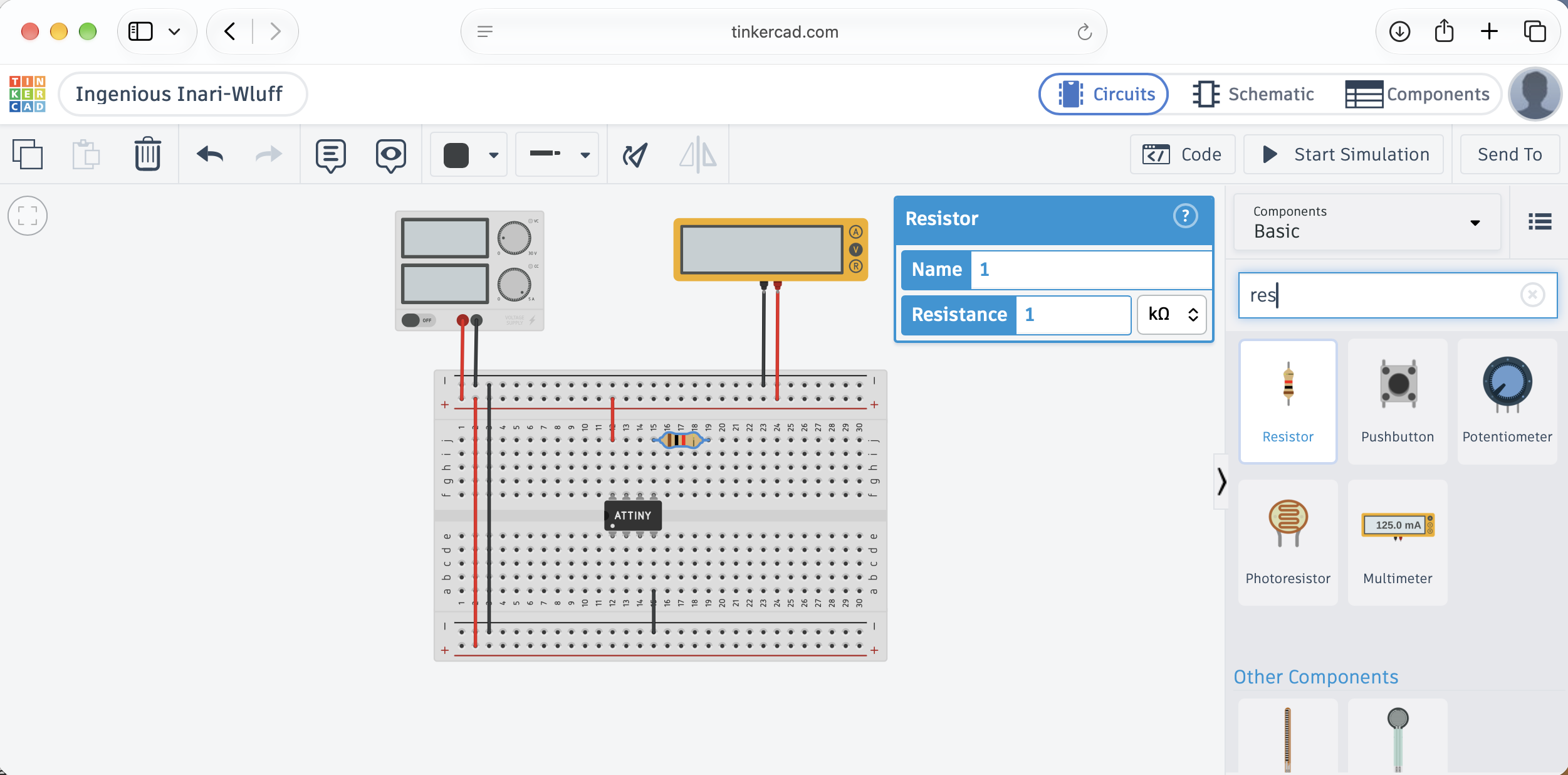Viewport: 1568px width, 775px height.
Task: Undo the last action
Action: [x=210, y=154]
